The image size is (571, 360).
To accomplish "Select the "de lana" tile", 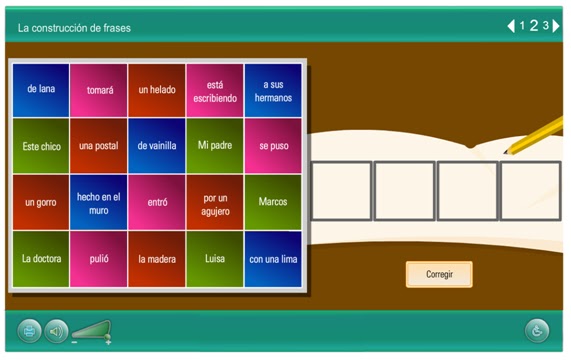I will (41, 90).
